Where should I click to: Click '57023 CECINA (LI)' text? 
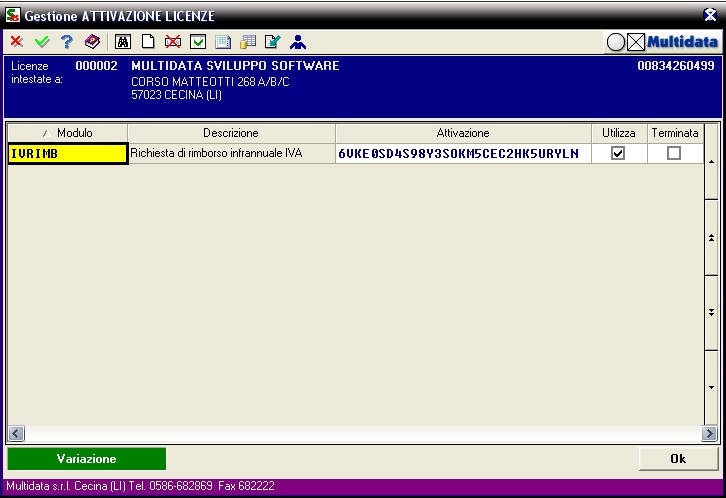[x=176, y=95]
